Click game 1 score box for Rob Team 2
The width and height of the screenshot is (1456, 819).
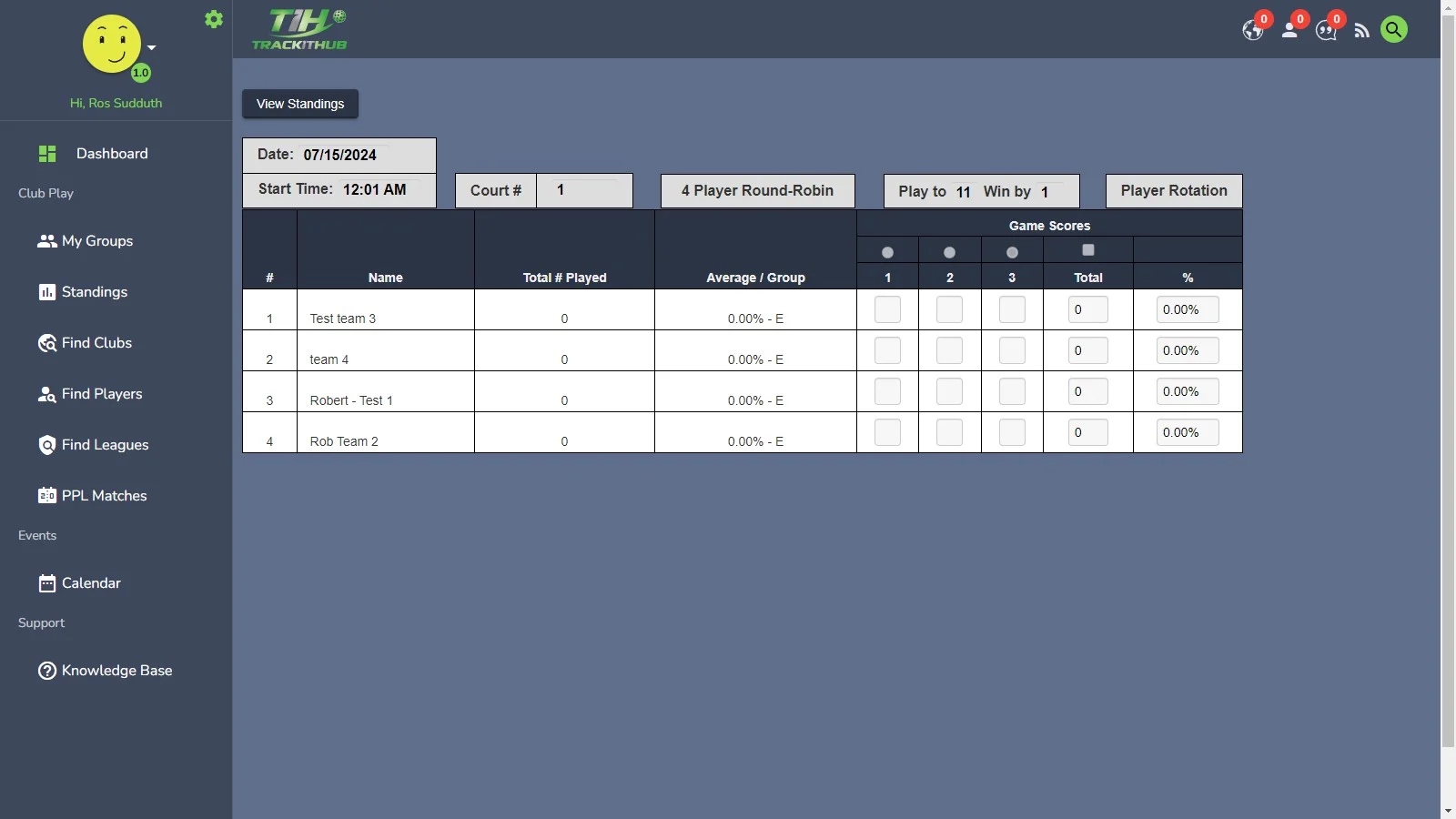pos(887,432)
